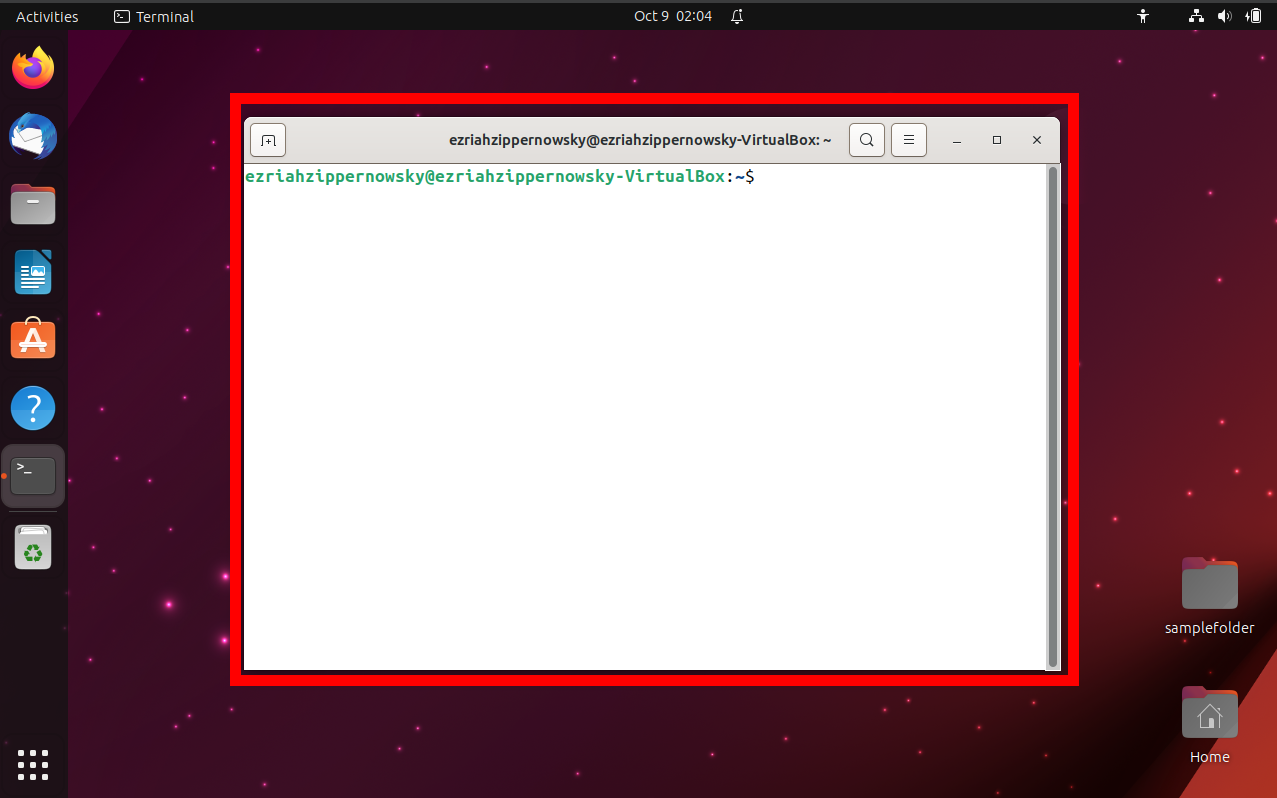Open the notification bell in top bar
Screen dimensions: 1277x798
[x=737, y=16]
